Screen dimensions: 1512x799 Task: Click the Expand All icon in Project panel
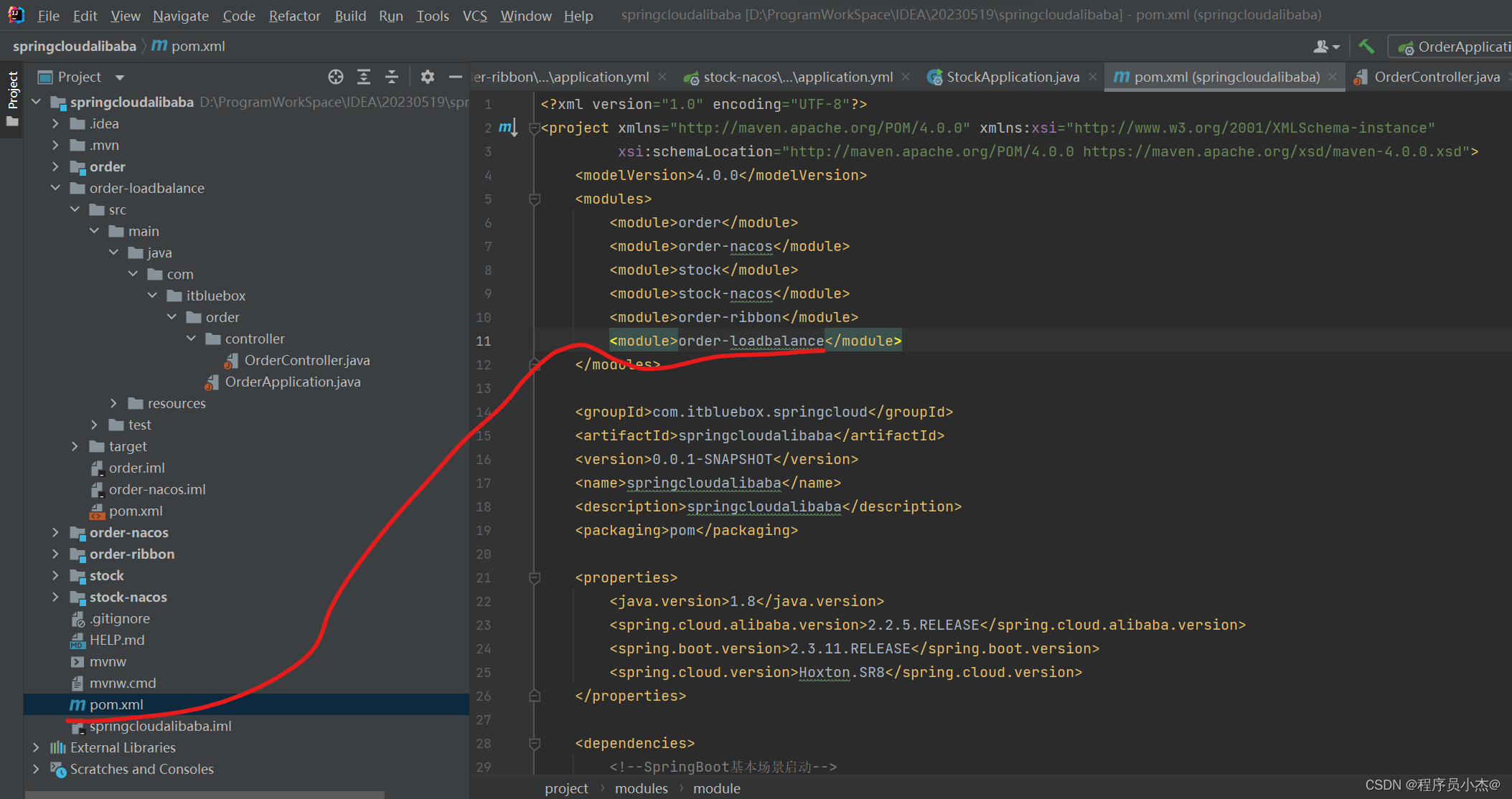tap(364, 77)
